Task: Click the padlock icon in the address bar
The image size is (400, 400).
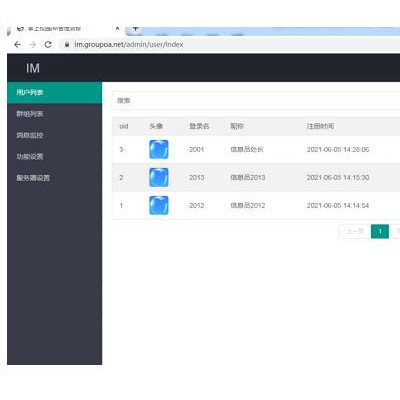Action: point(67,44)
